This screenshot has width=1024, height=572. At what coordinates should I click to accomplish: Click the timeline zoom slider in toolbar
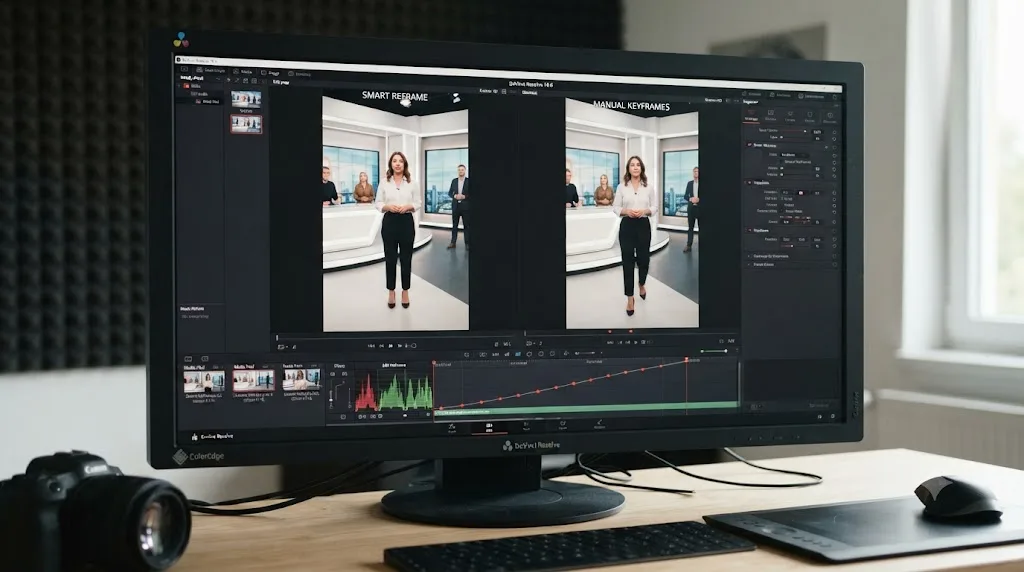coord(586,354)
